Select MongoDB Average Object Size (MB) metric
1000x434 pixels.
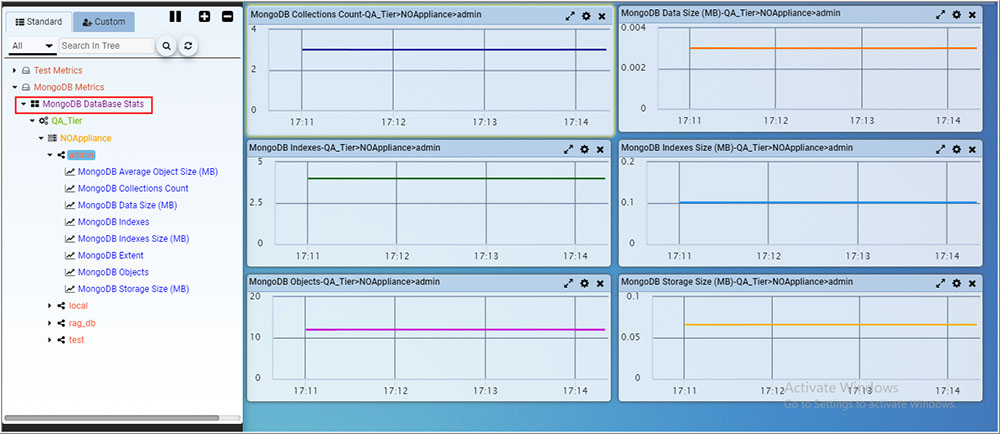tap(148, 171)
